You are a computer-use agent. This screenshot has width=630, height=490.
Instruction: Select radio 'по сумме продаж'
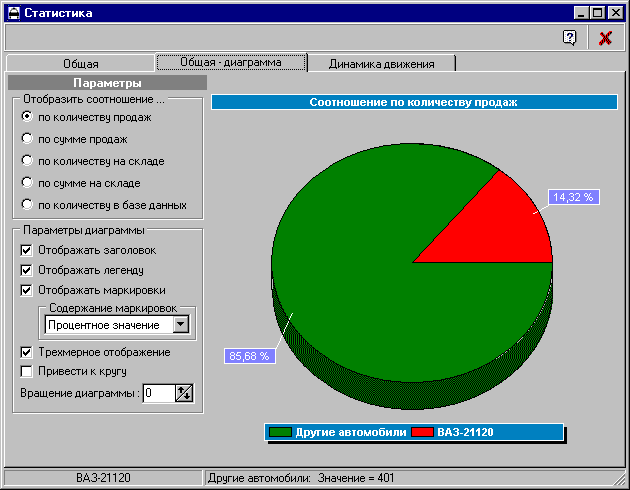pyautogui.click(x=27, y=139)
